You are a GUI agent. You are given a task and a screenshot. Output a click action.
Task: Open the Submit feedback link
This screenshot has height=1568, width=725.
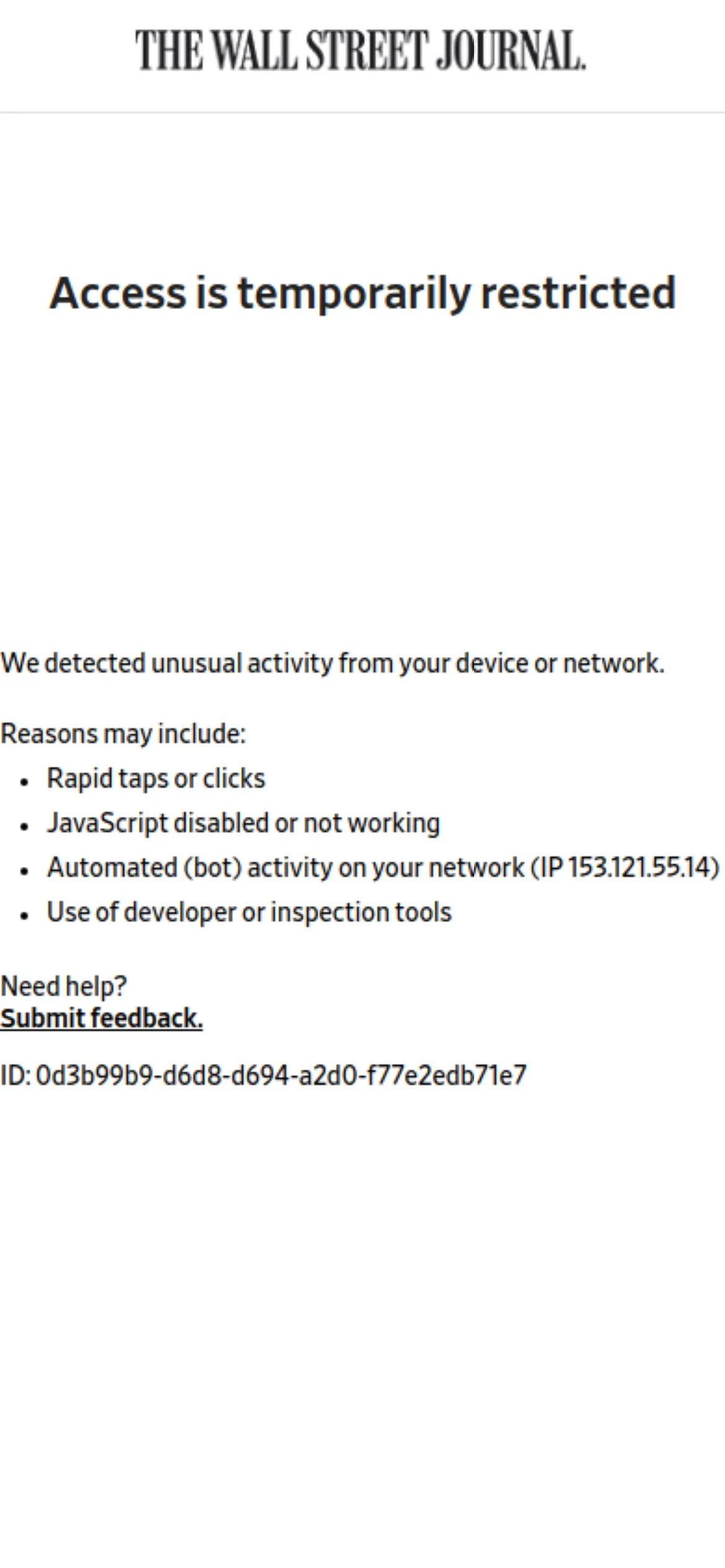102,1018
